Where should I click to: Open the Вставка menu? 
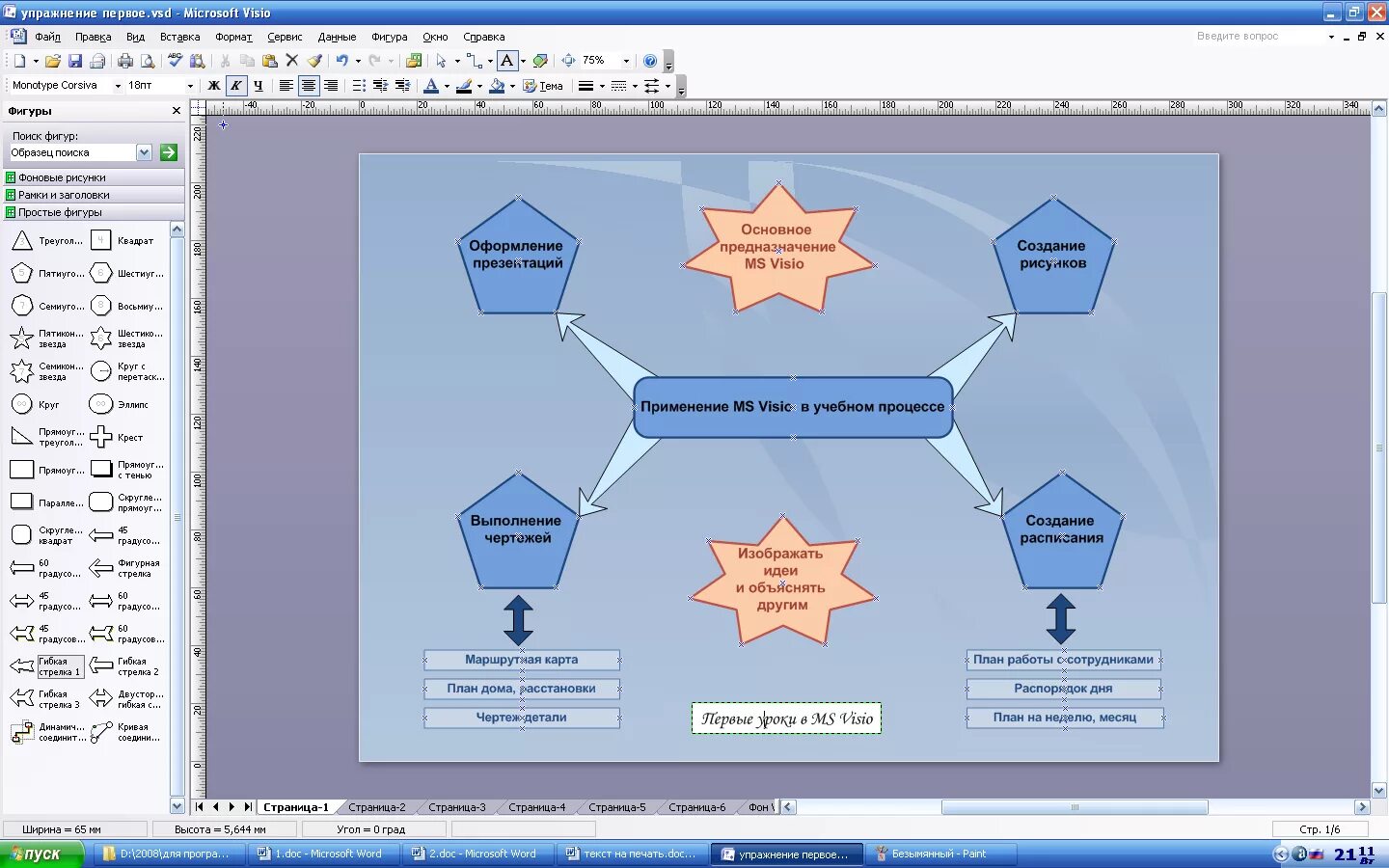[179, 37]
